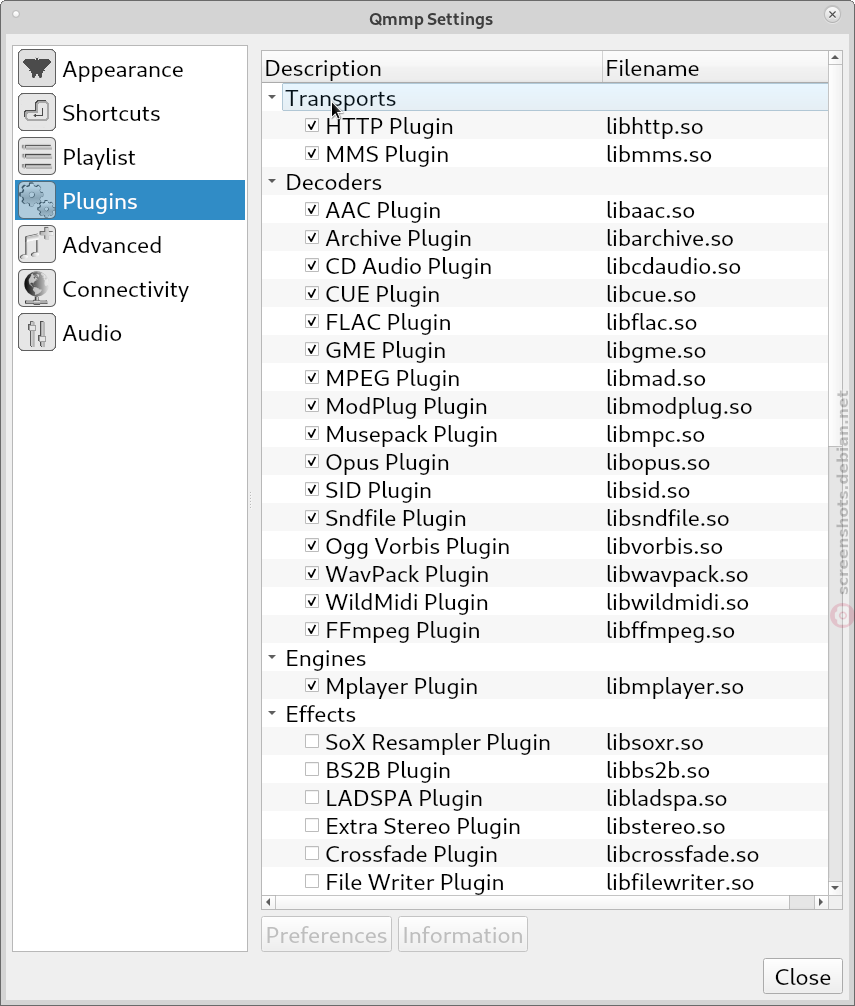Image resolution: width=855 pixels, height=1006 pixels.
Task: Enable the SoX Resampler Plugin
Action: coord(312,742)
